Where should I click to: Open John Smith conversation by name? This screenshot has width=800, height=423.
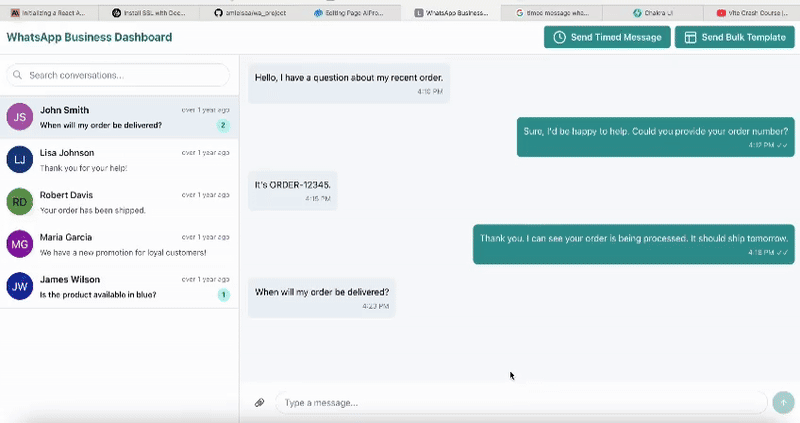point(64,110)
